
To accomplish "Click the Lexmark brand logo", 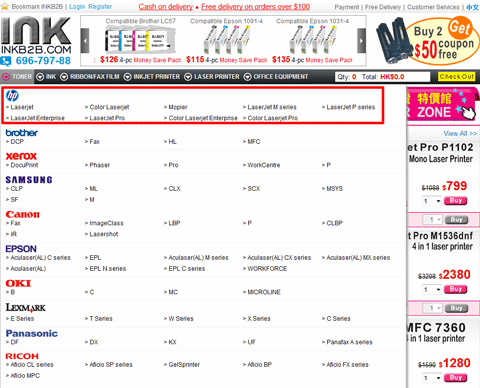I will tap(26, 308).
